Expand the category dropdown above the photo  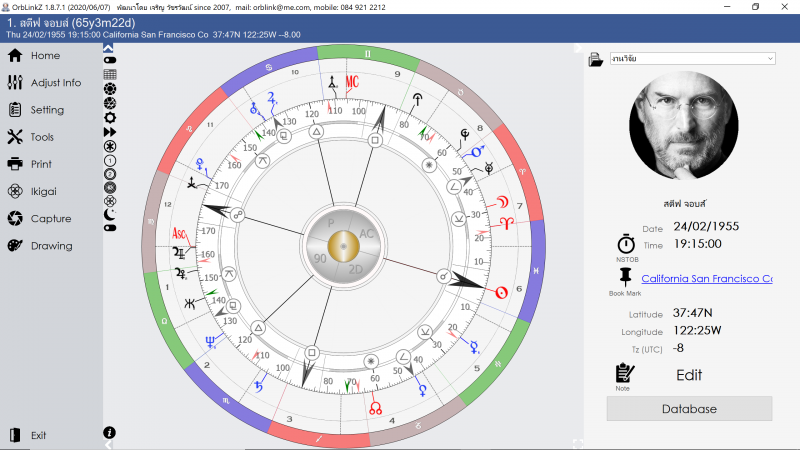pos(691,59)
